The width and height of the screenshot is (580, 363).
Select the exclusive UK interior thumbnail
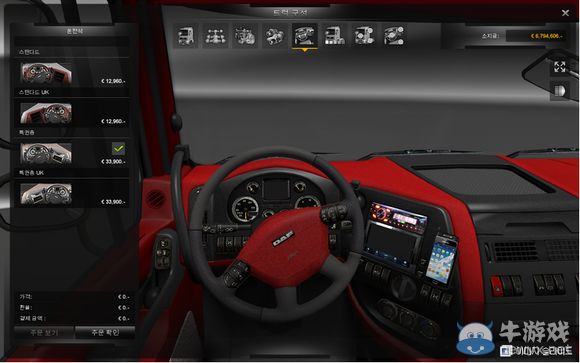pyautogui.click(x=46, y=194)
